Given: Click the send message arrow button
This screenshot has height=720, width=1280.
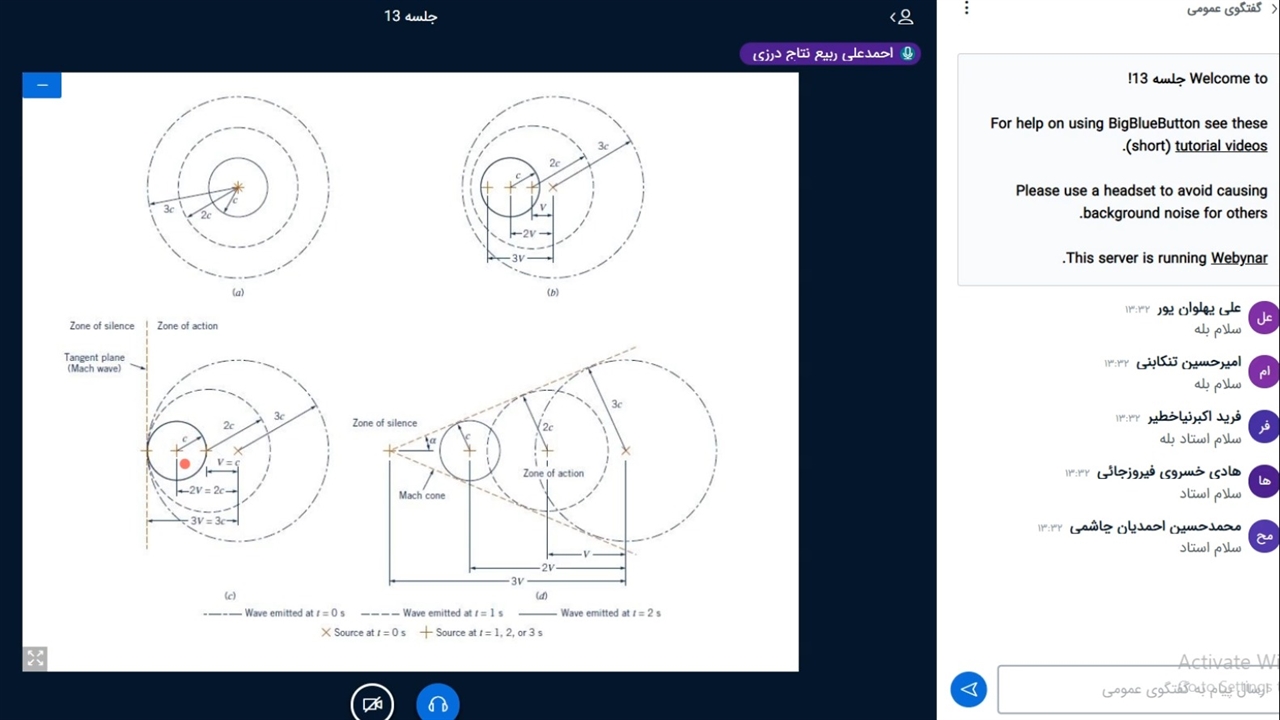Looking at the screenshot, I should coord(968,689).
